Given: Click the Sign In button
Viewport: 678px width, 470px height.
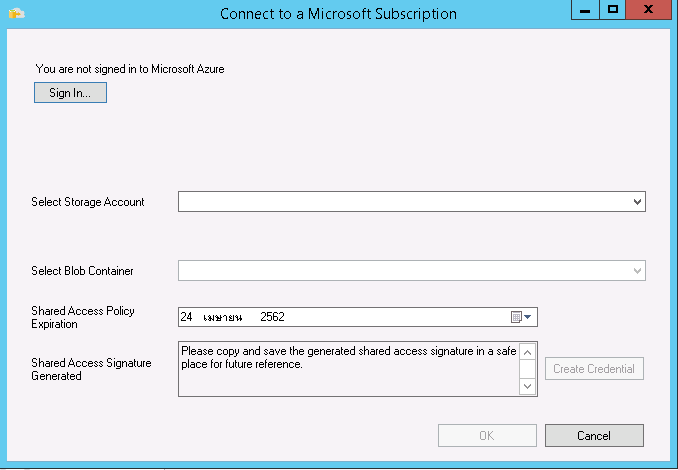Looking at the screenshot, I should coord(70,93).
